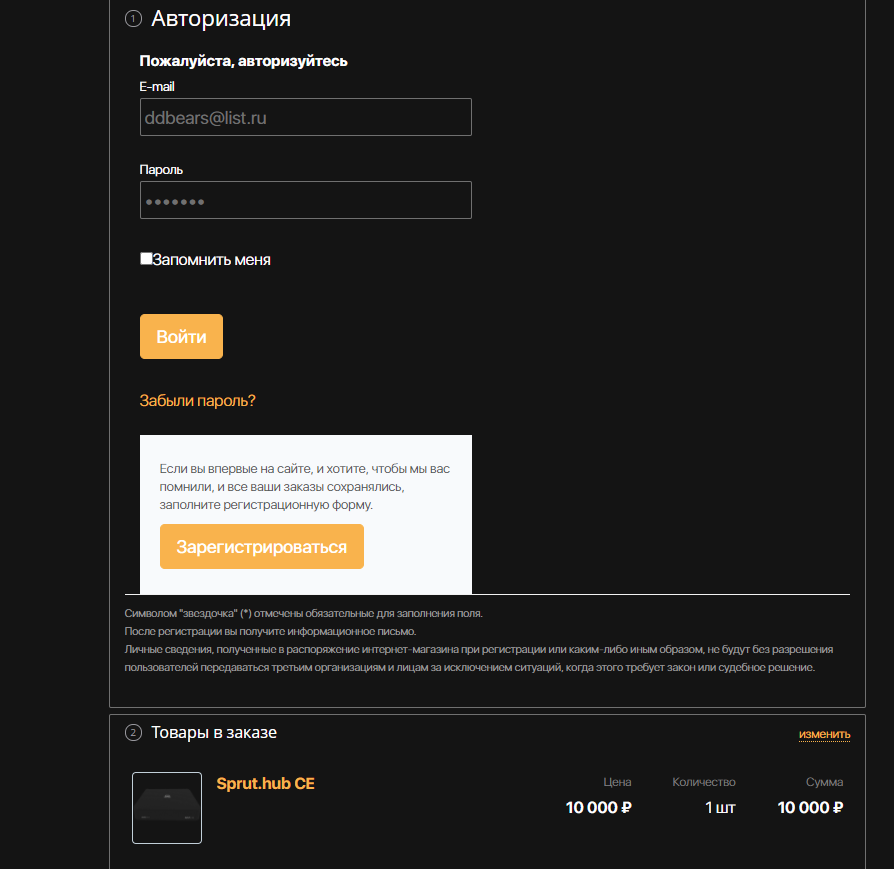Click the Зарегистрироваться button
Image resolution: width=894 pixels, height=869 pixels.
click(x=262, y=546)
